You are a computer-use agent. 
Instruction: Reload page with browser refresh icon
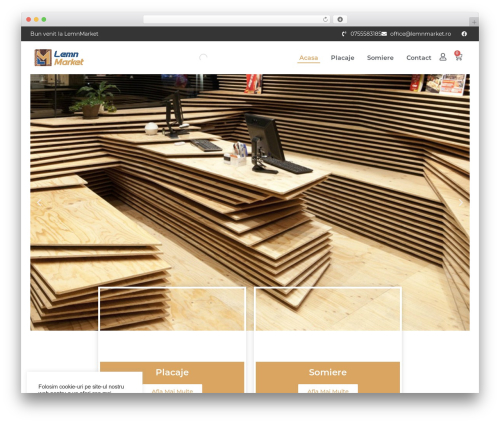click(x=325, y=19)
